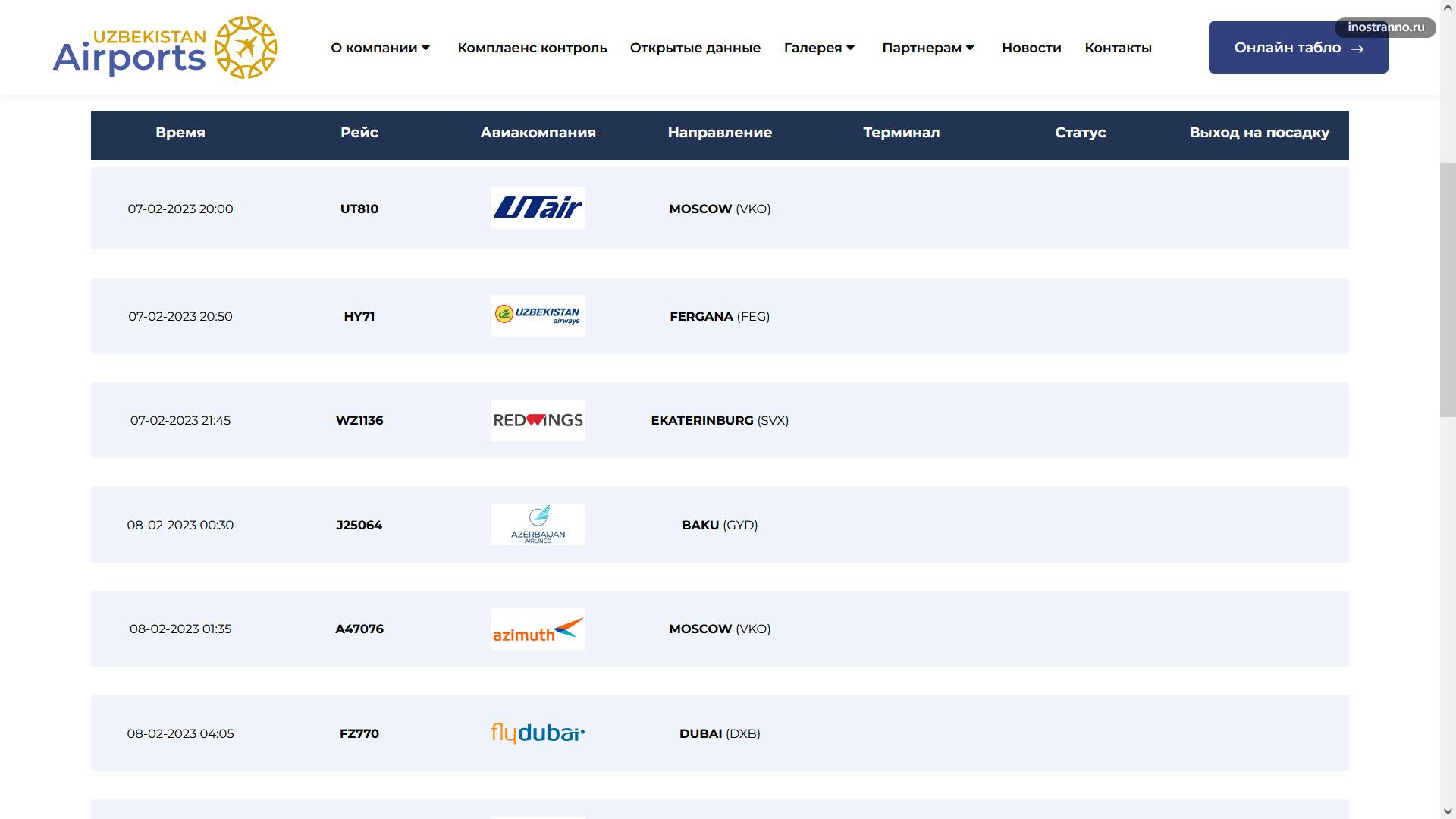This screenshot has height=819, width=1456.
Task: Open 'Комплаенс контроль' page
Action: click(x=532, y=48)
